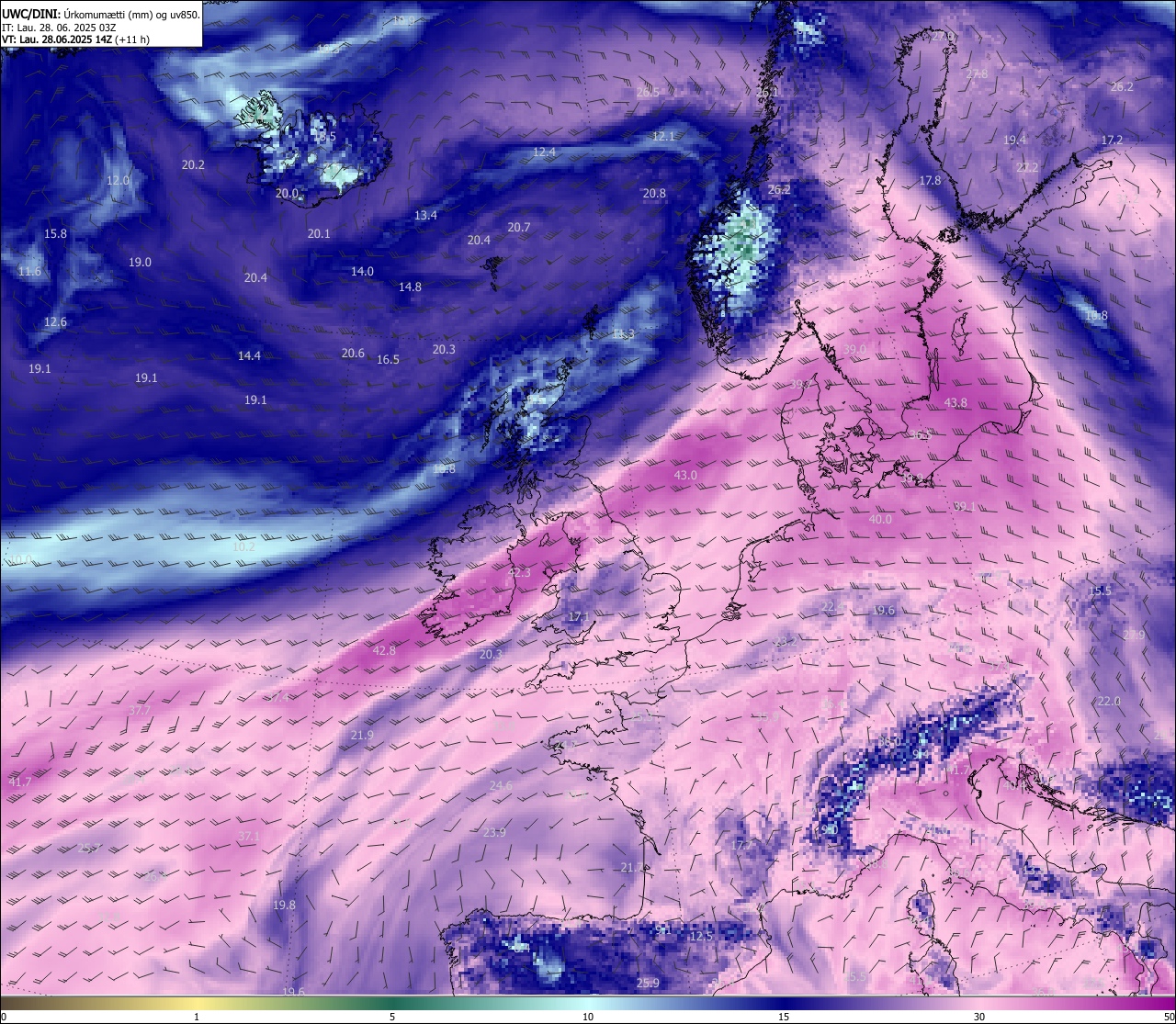Click the map value 26.1

click(x=766, y=93)
